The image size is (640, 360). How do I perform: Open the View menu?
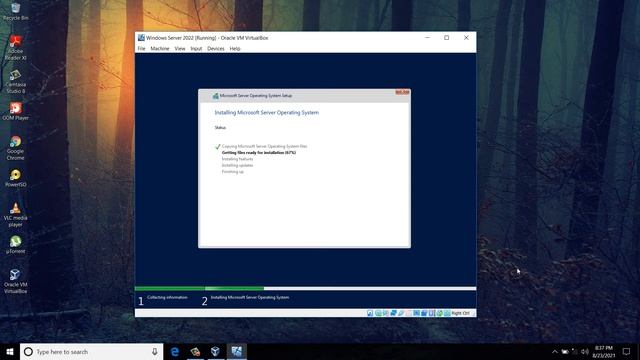pyautogui.click(x=180, y=49)
